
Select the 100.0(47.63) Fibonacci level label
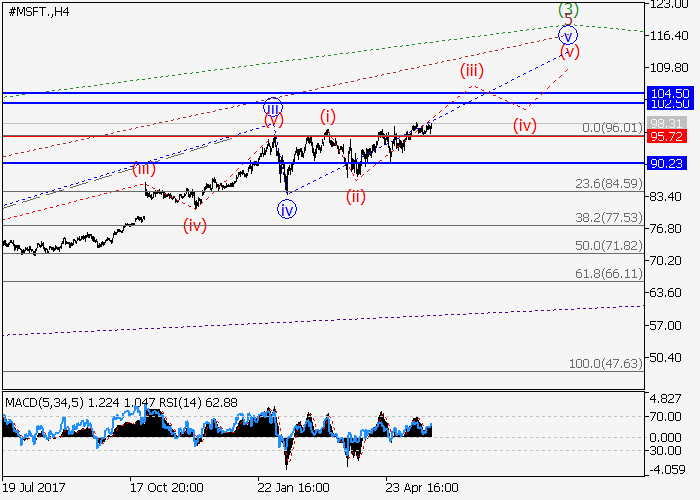point(604,364)
